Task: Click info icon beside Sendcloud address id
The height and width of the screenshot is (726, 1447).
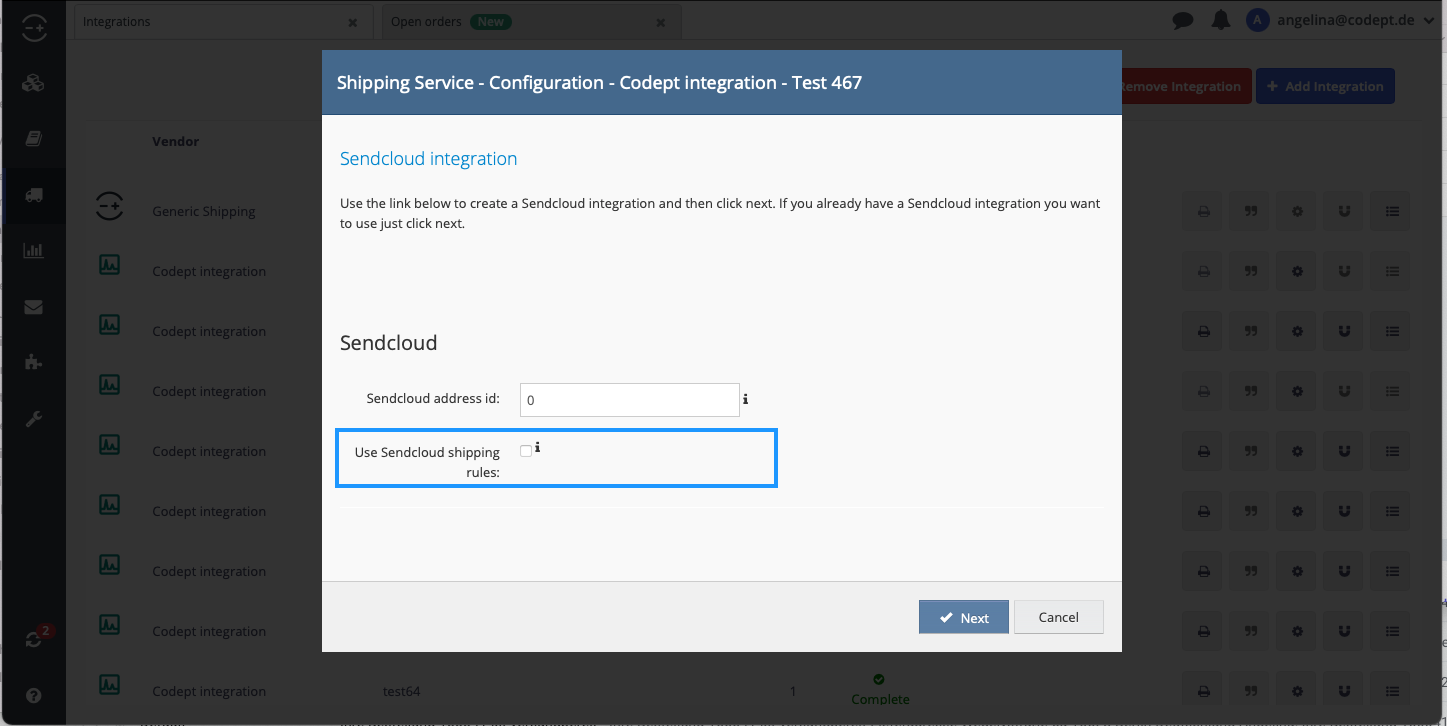Action: [746, 399]
